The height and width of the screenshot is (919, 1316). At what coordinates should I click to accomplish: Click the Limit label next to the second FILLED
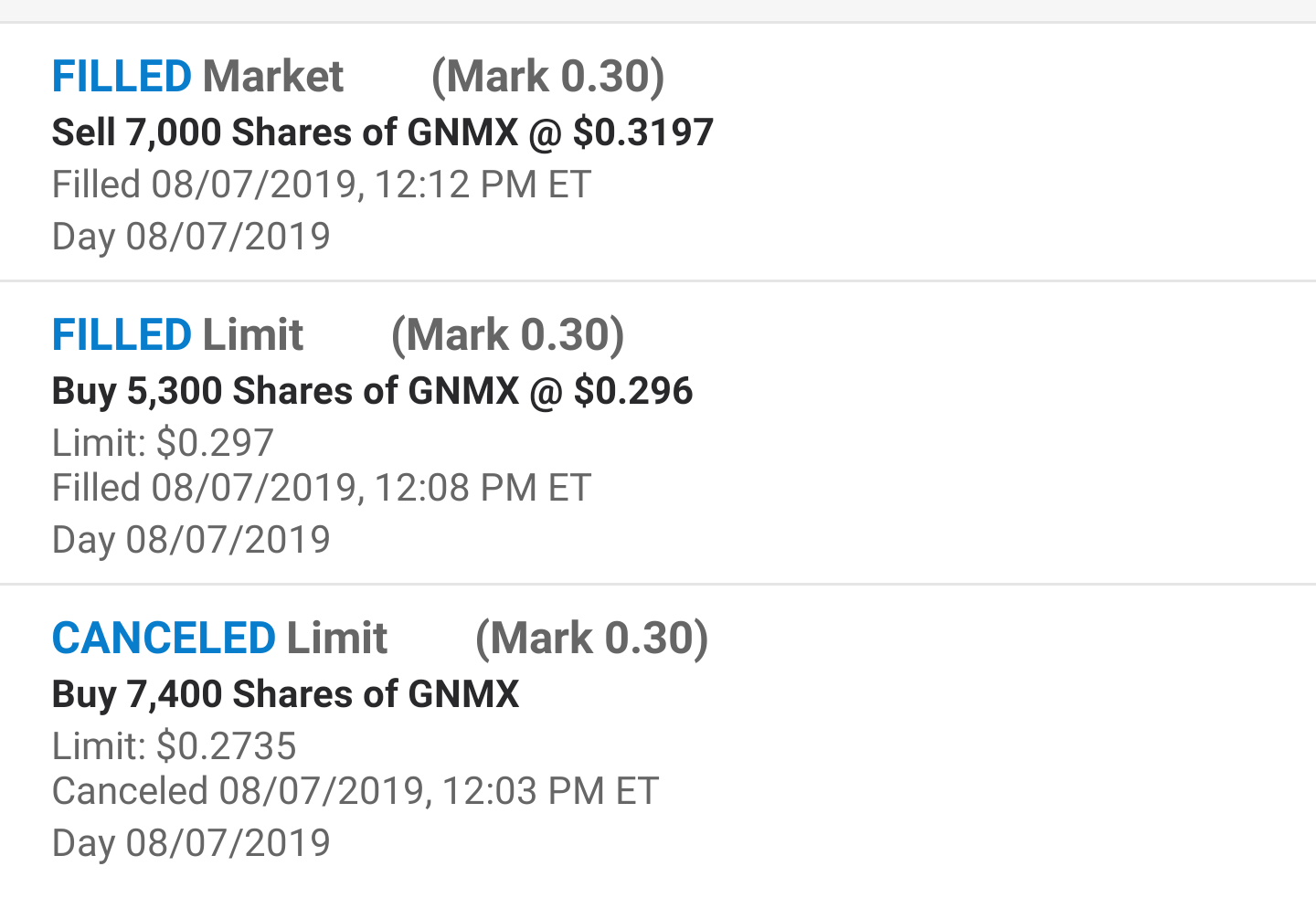point(252,335)
